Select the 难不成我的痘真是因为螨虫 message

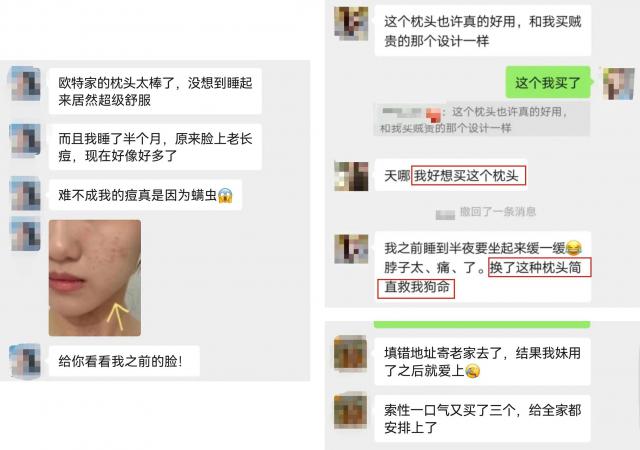tap(145, 195)
